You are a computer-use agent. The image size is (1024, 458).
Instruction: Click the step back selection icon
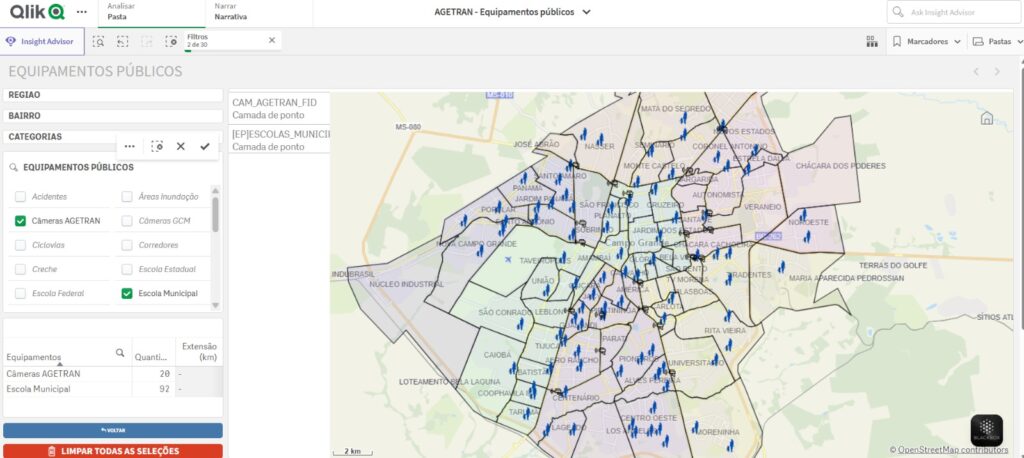pyautogui.click(x=122, y=41)
